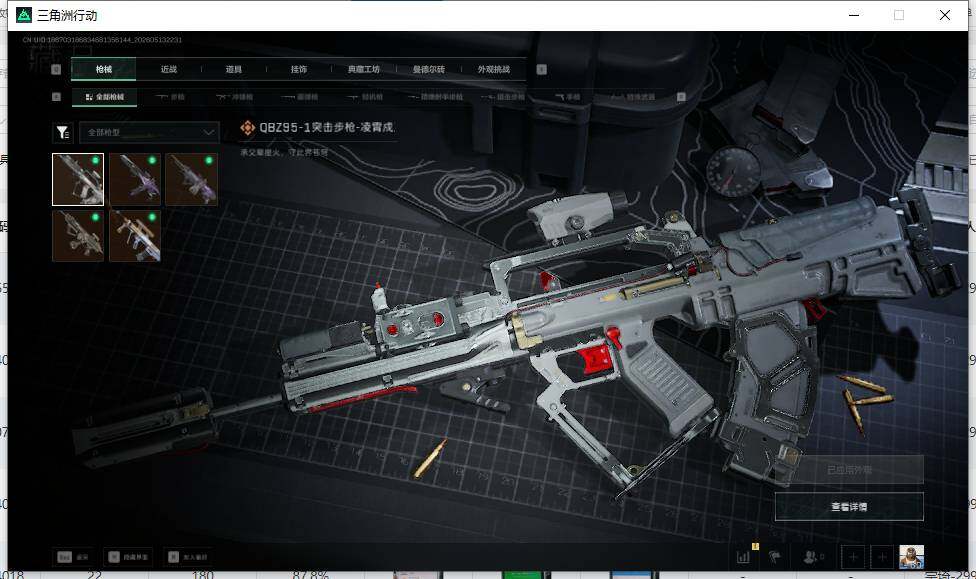Click the second plus squad slot
This screenshot has width=976, height=579.
pos(882,557)
